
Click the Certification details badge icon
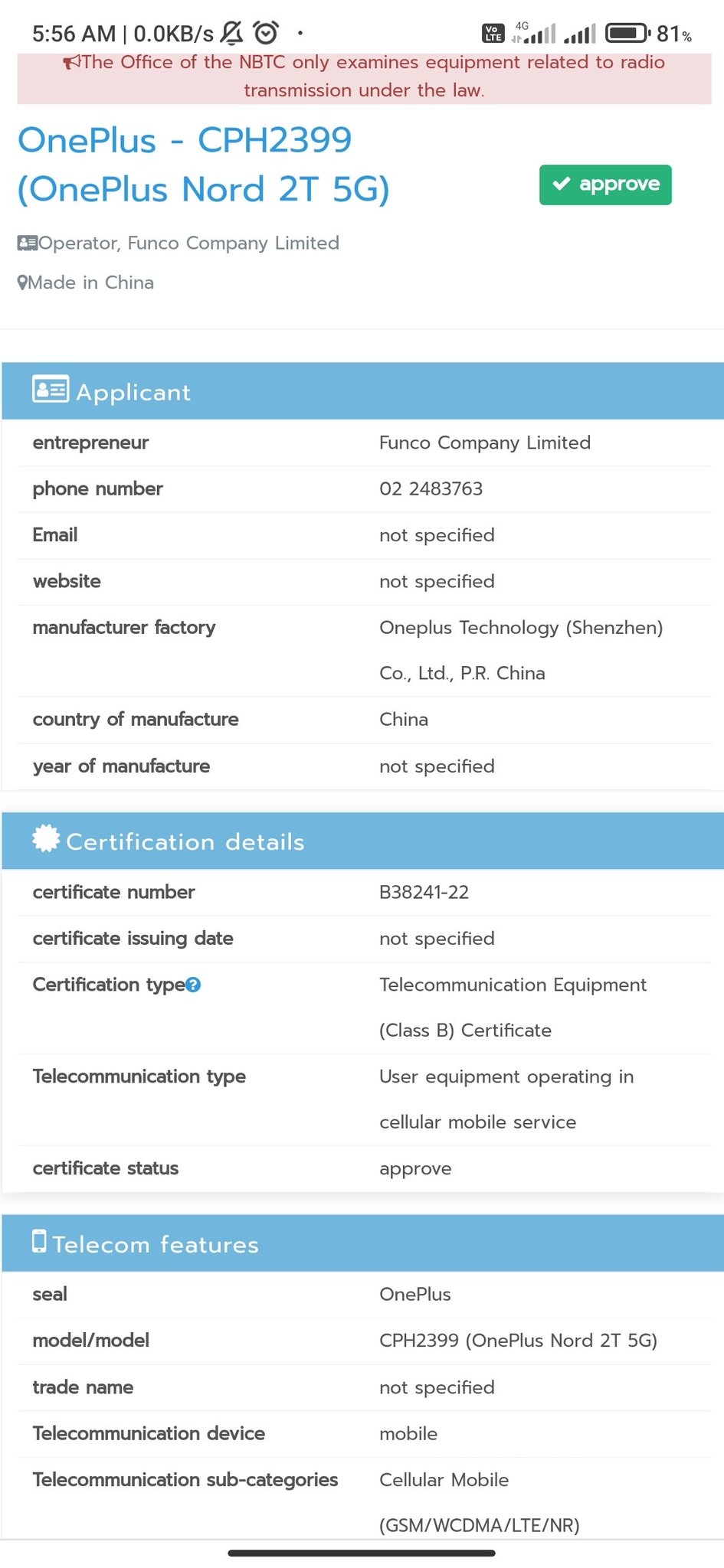click(x=46, y=839)
